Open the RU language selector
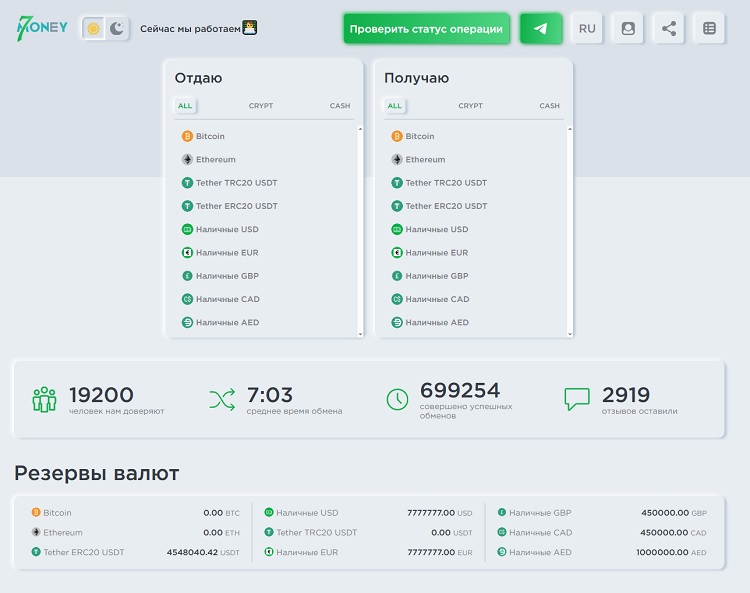This screenshot has height=593, width=750. pyautogui.click(x=587, y=29)
